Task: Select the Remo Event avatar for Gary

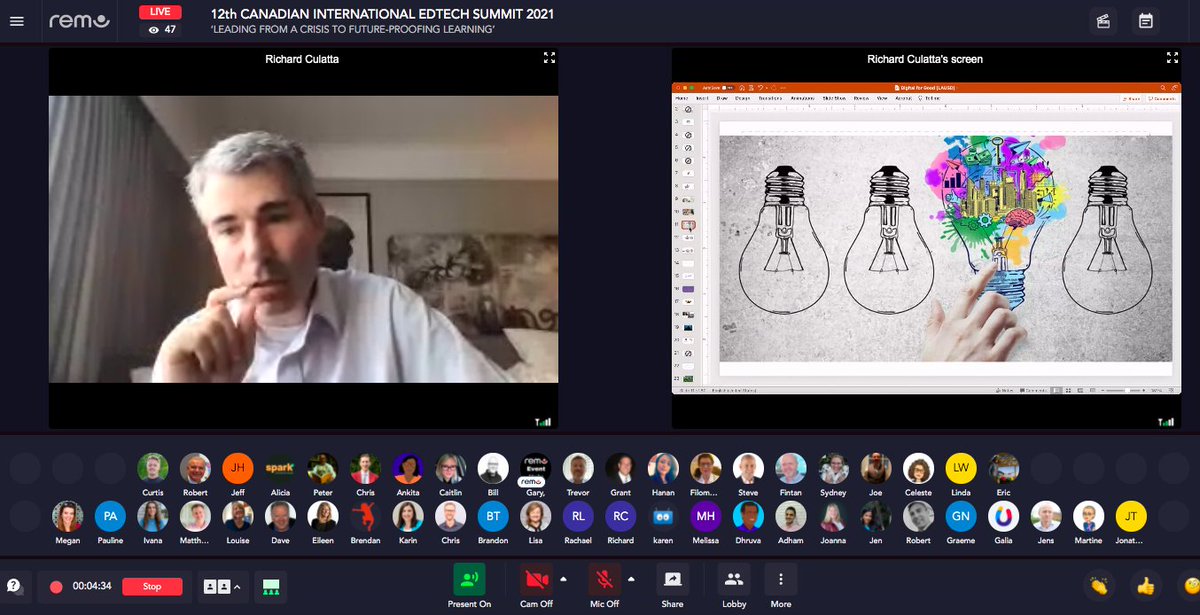Action: coord(535,468)
